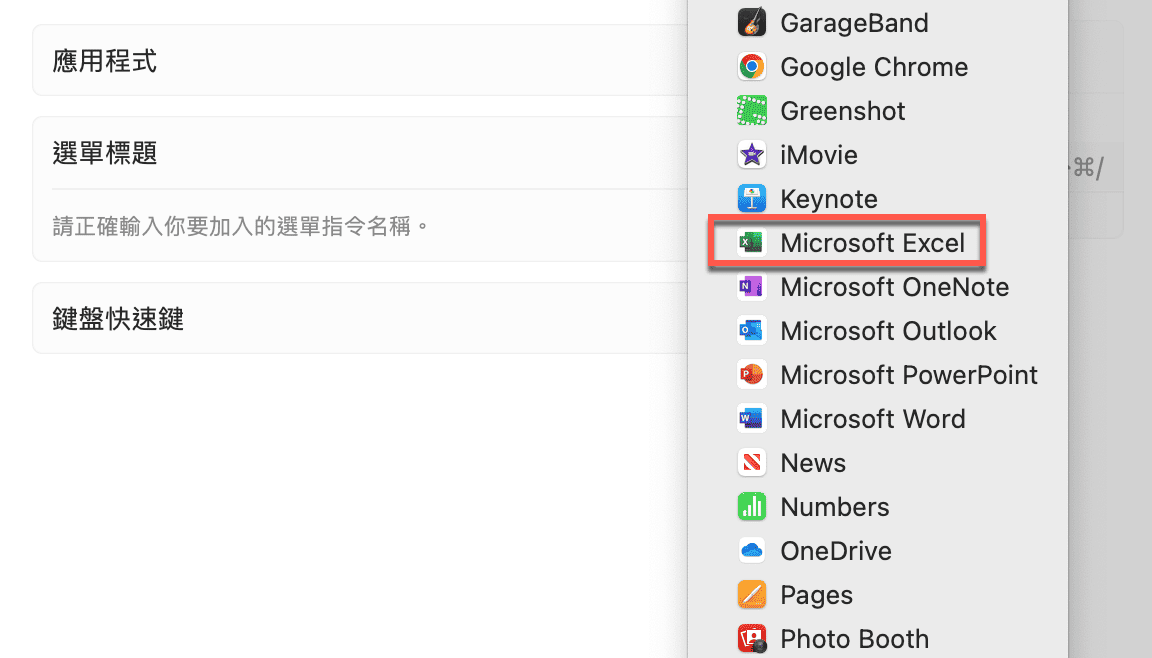Image resolution: width=1152 pixels, height=658 pixels.
Task: Choose Microsoft OneNote menu entry
Action: 877,286
